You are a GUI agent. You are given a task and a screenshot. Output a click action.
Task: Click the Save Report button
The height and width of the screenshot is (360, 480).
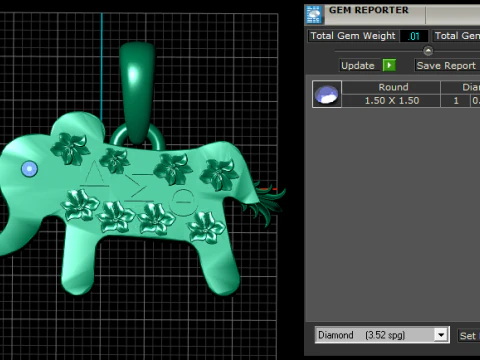447,65
